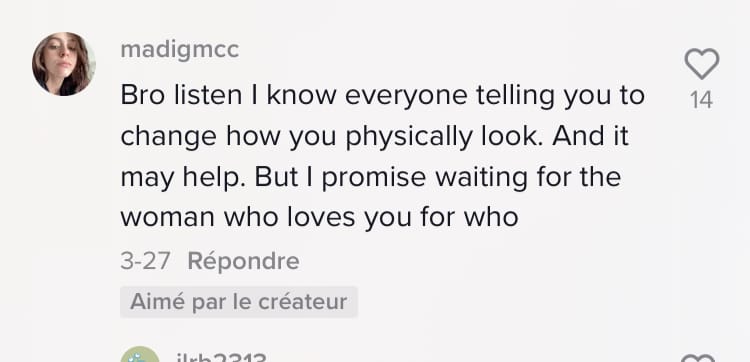The height and width of the screenshot is (362, 750).
Task: Open the green avatar of the next commenter
Action: [140, 356]
